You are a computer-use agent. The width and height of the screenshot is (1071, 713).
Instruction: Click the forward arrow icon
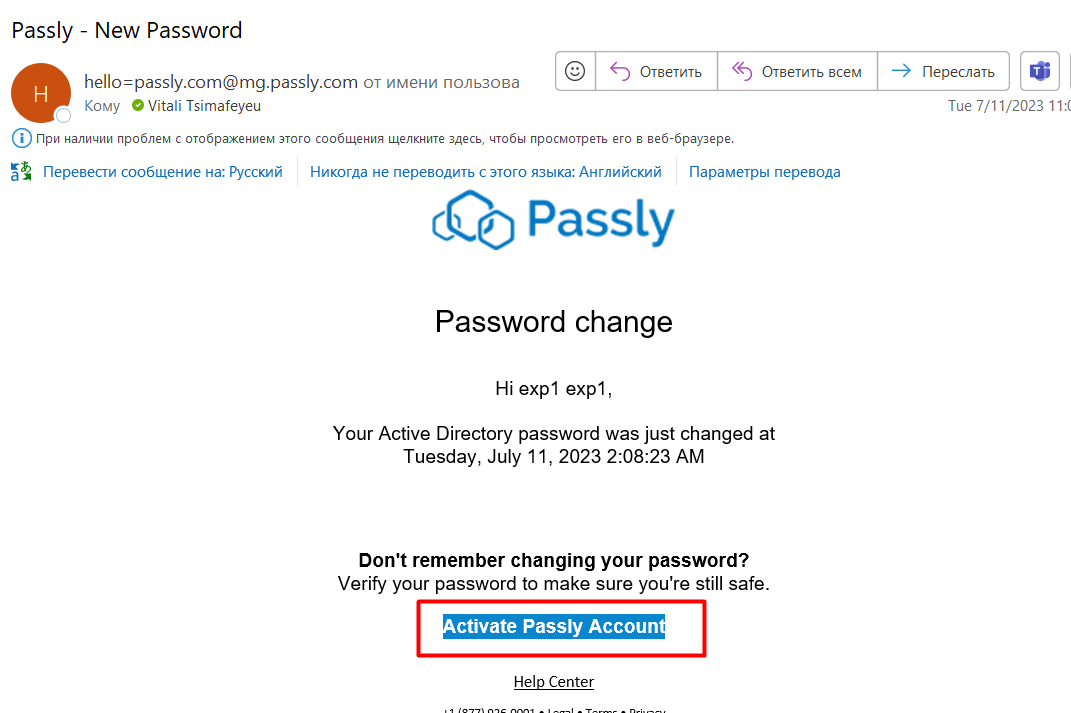point(901,71)
